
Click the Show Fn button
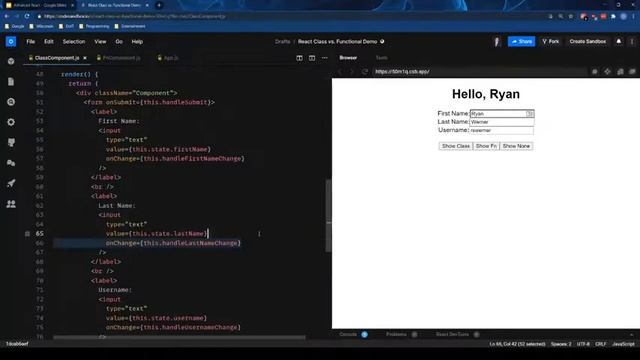(x=486, y=146)
